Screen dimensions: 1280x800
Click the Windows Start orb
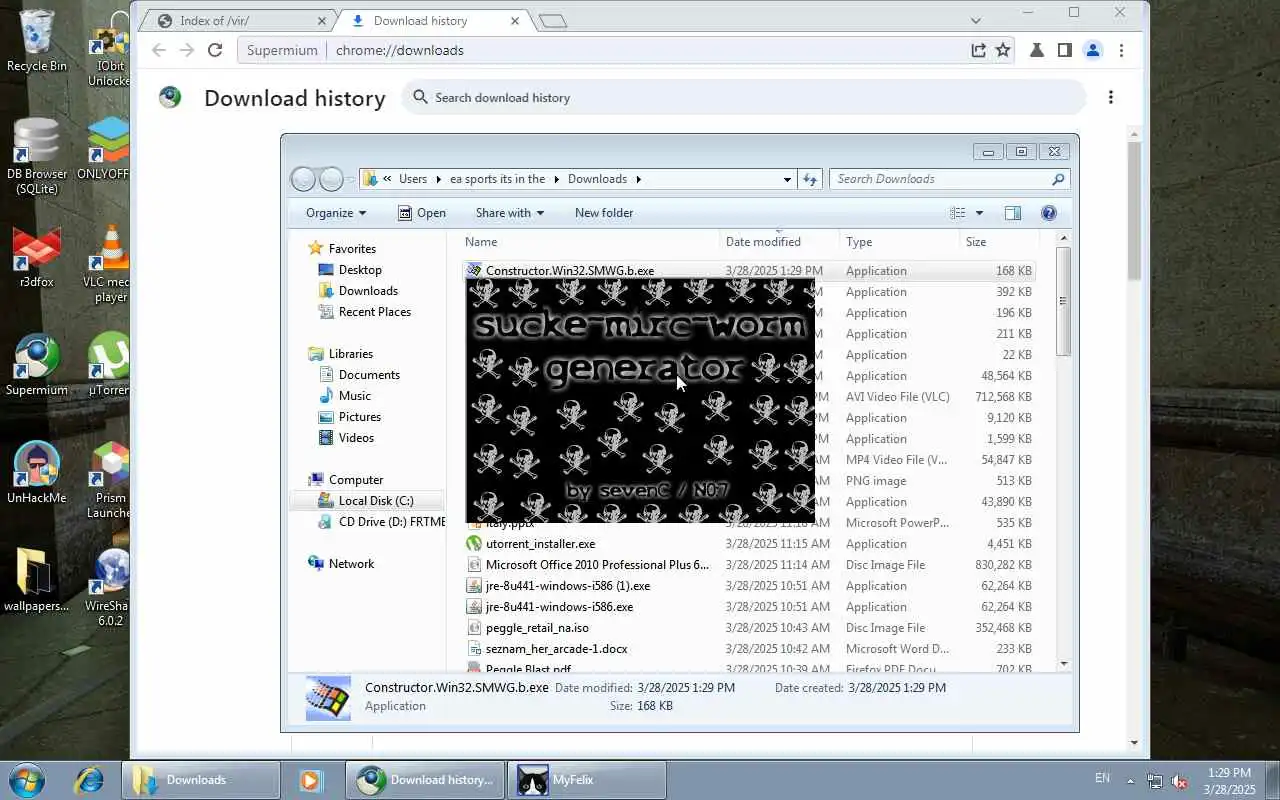point(27,780)
